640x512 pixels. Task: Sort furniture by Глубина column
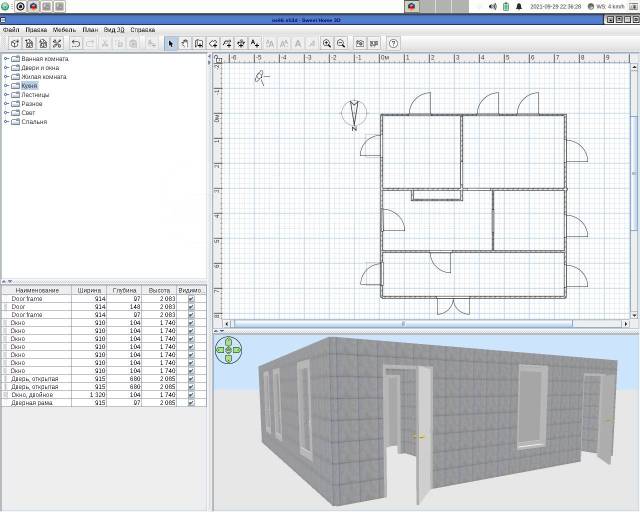click(124, 290)
